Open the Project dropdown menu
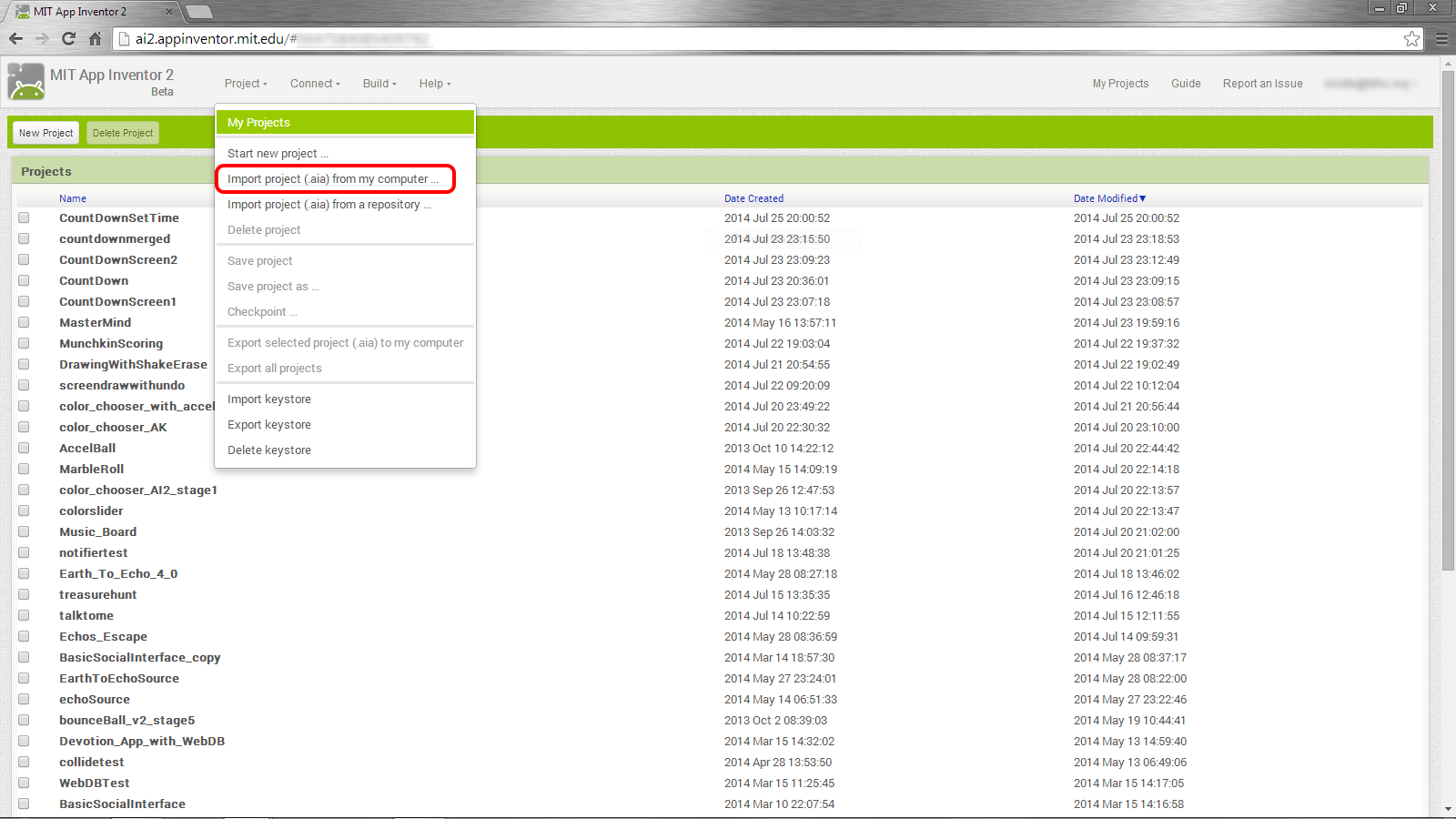Viewport: 1456px width, 819px height. click(246, 84)
